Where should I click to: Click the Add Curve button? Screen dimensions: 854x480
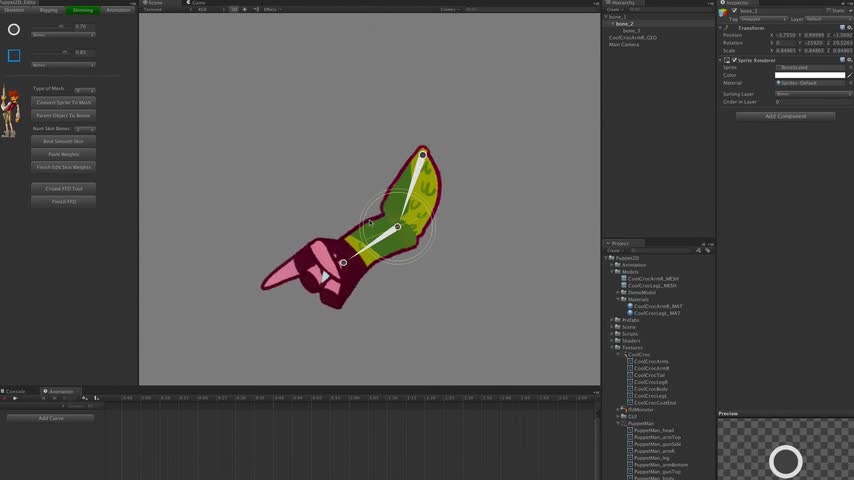tap(51, 418)
